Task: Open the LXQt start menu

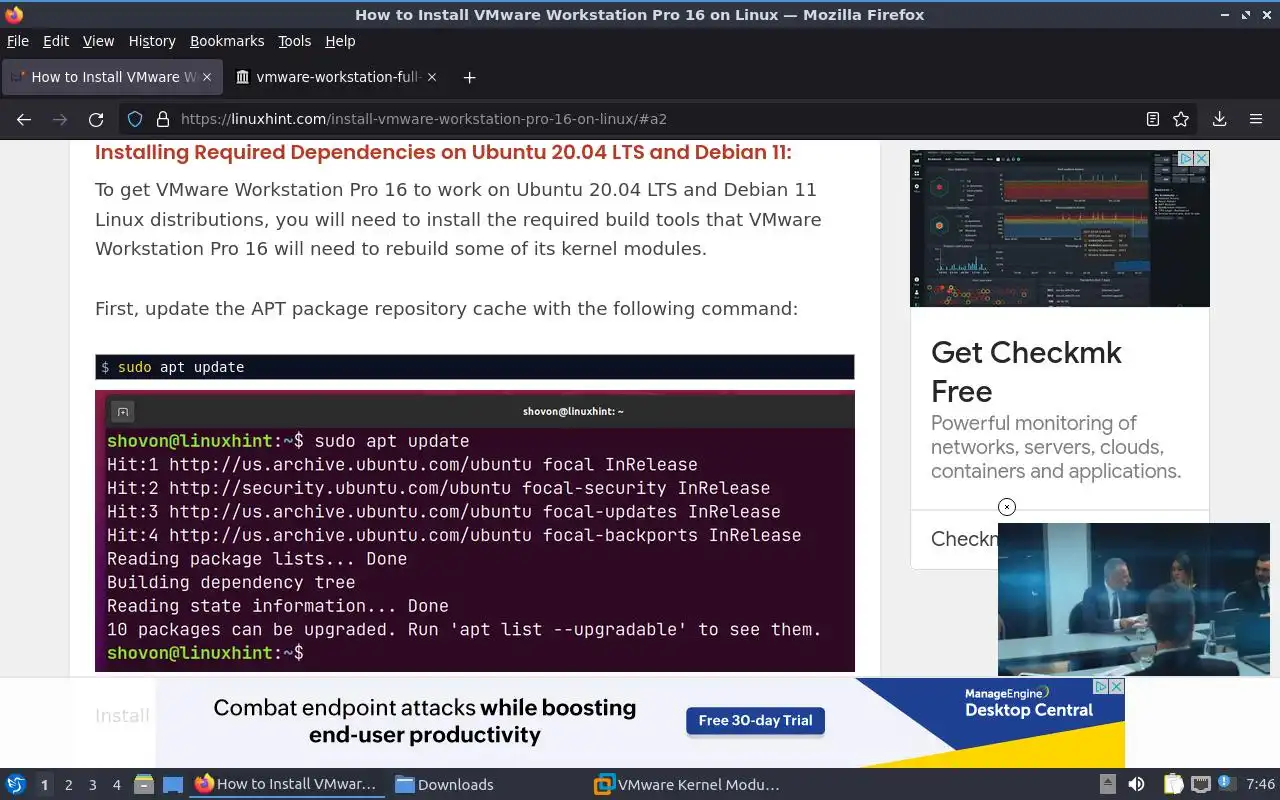Action: pos(16,785)
